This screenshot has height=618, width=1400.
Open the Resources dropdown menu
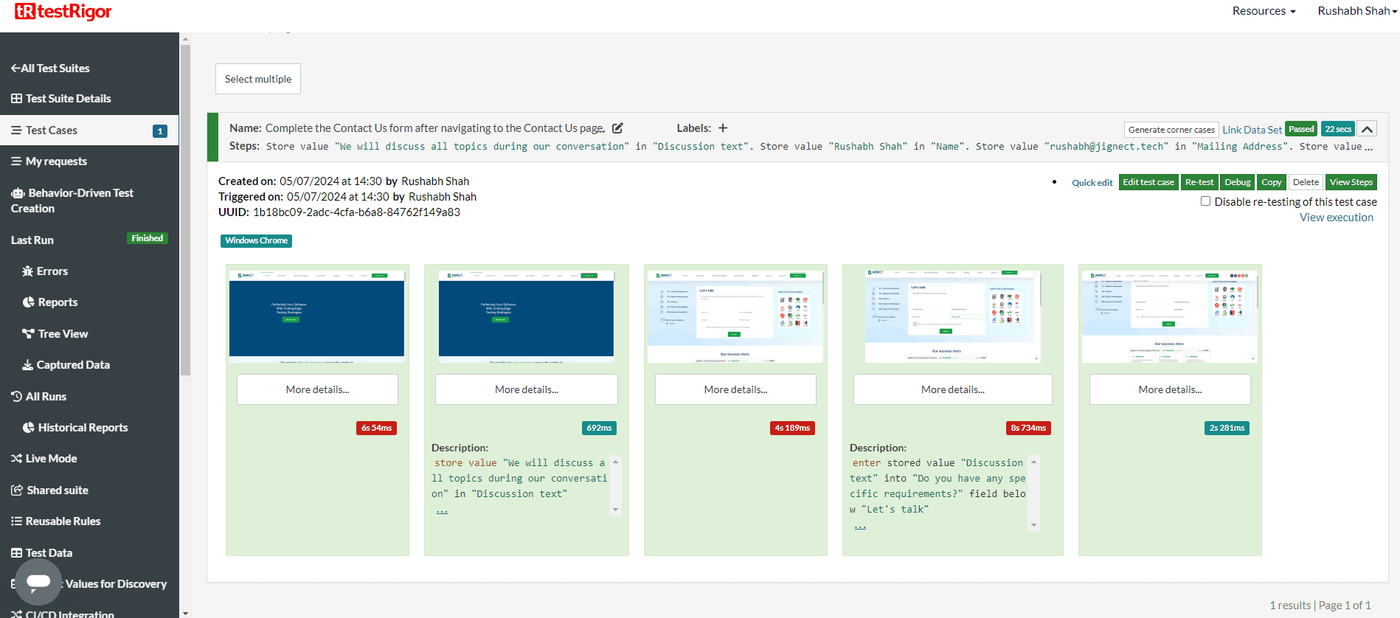(x=1264, y=11)
